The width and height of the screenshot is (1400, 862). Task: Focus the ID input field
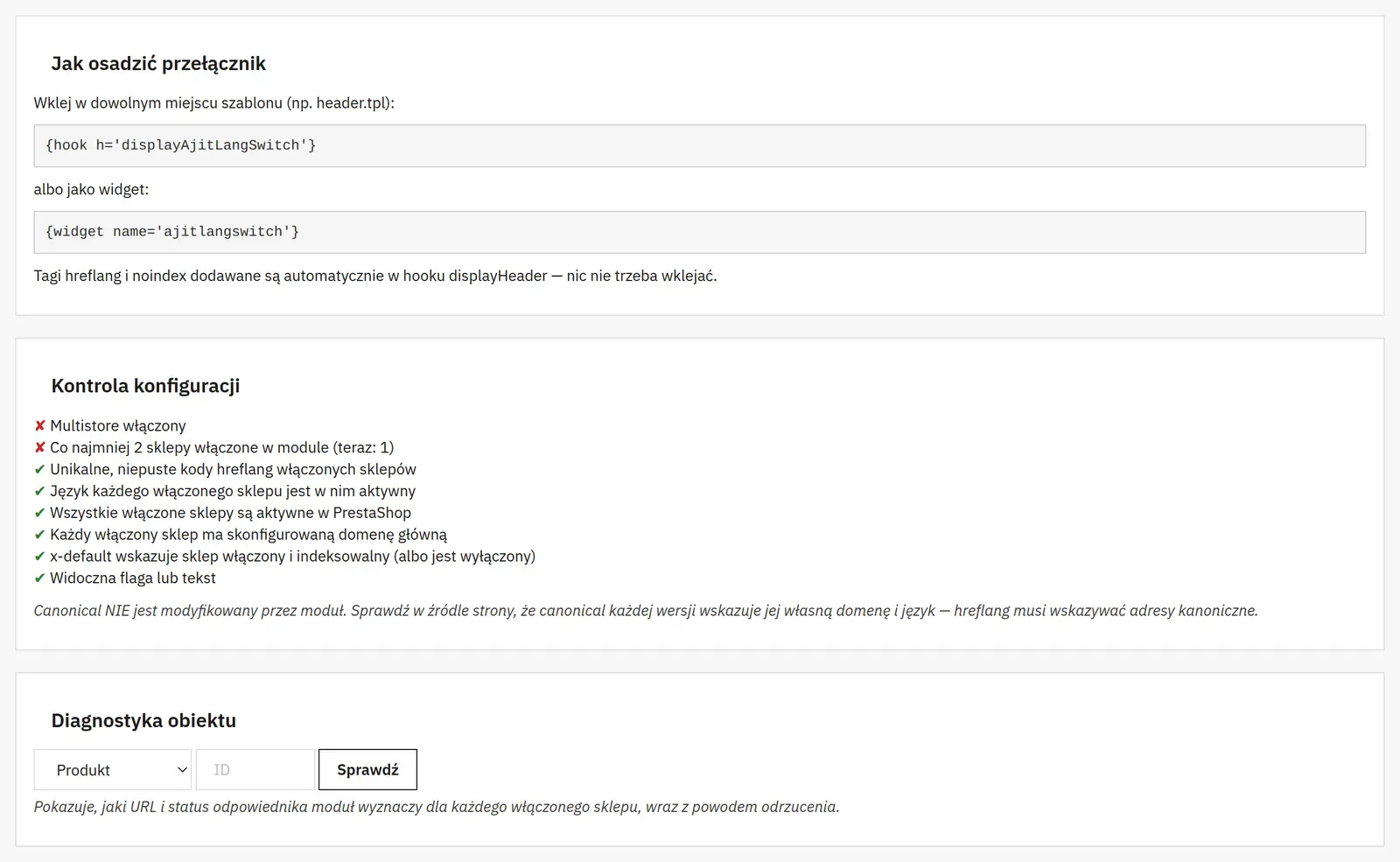point(255,770)
